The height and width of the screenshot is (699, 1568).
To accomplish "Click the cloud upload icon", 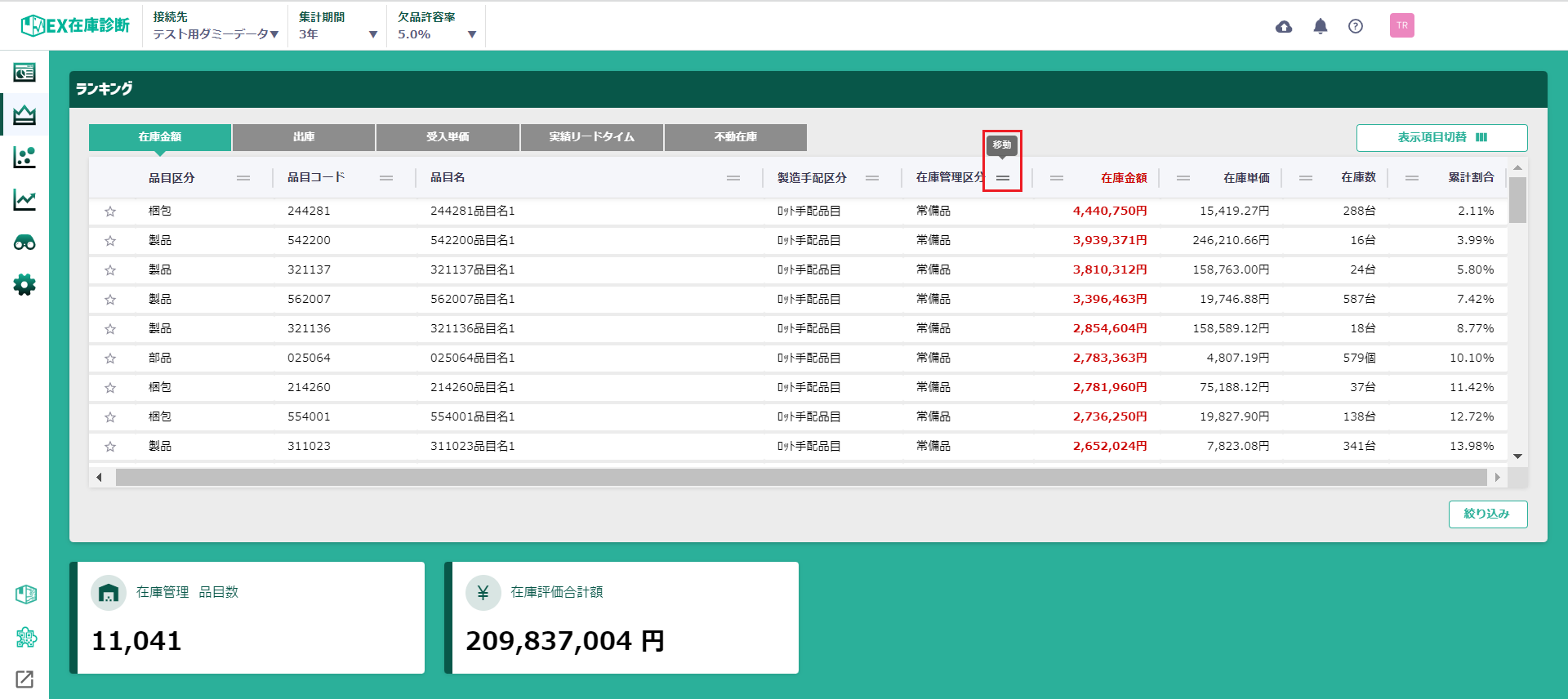I will 1284,26.
